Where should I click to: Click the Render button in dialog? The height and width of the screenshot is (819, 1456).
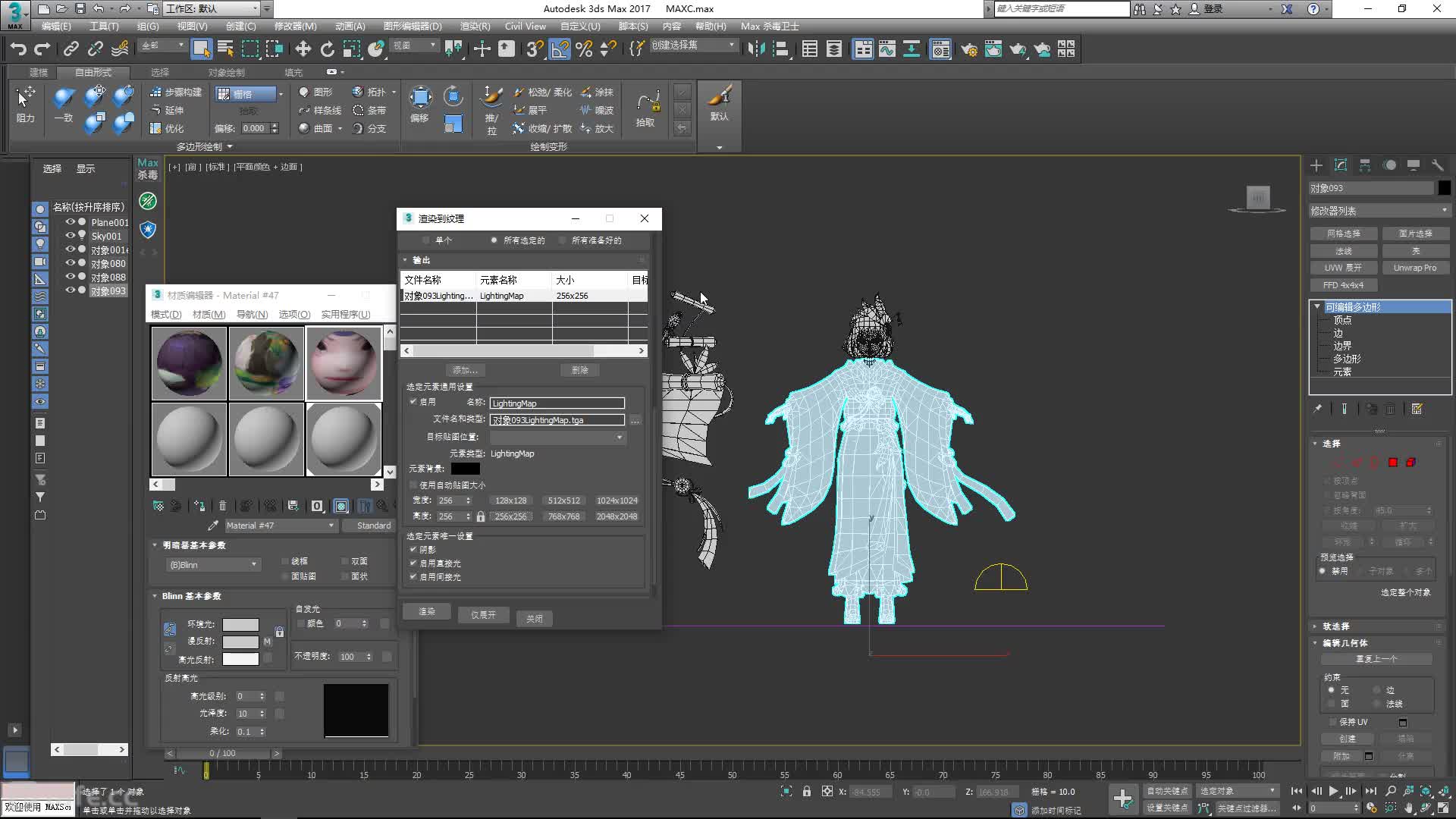[427, 611]
